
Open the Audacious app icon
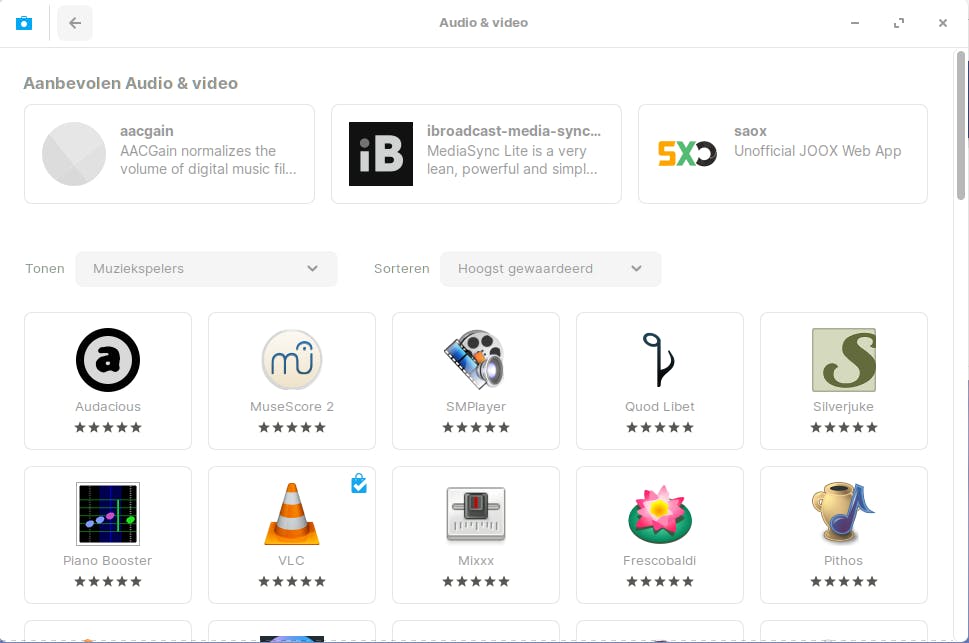pos(108,360)
